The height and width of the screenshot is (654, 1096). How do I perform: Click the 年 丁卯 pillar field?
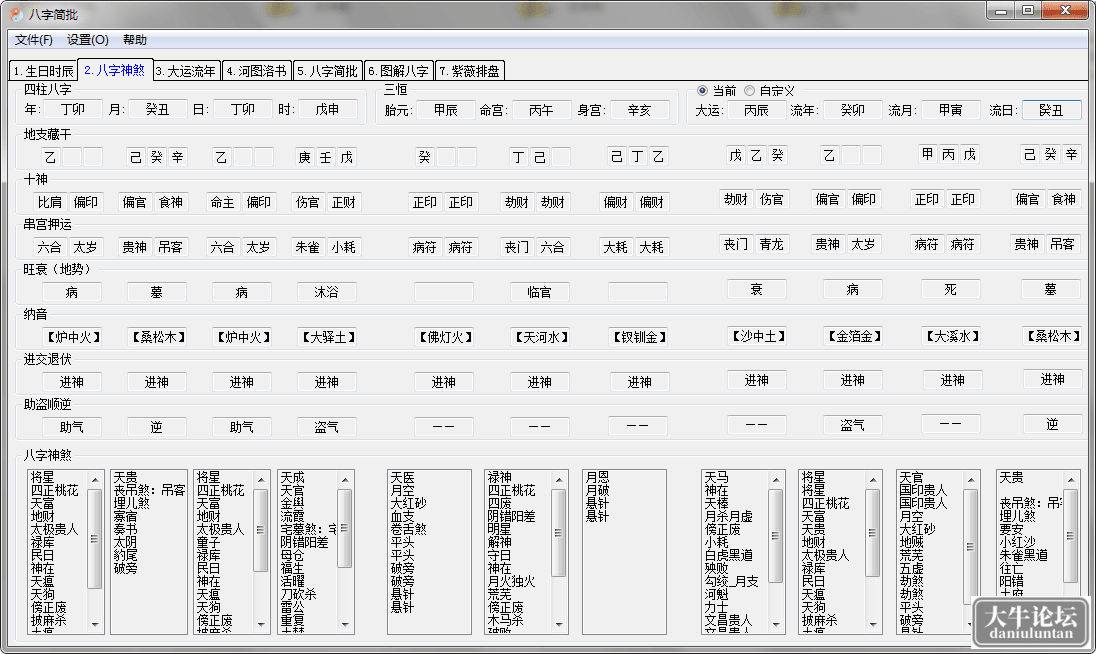point(73,109)
